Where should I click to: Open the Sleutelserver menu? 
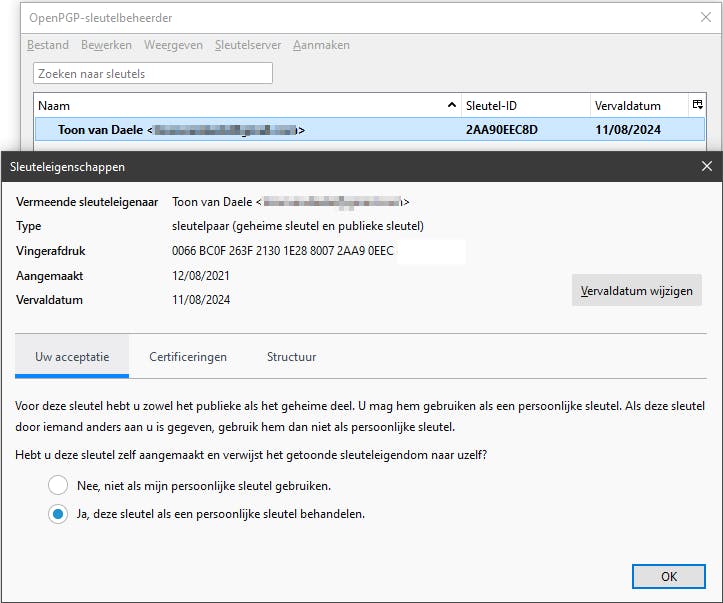click(x=247, y=45)
